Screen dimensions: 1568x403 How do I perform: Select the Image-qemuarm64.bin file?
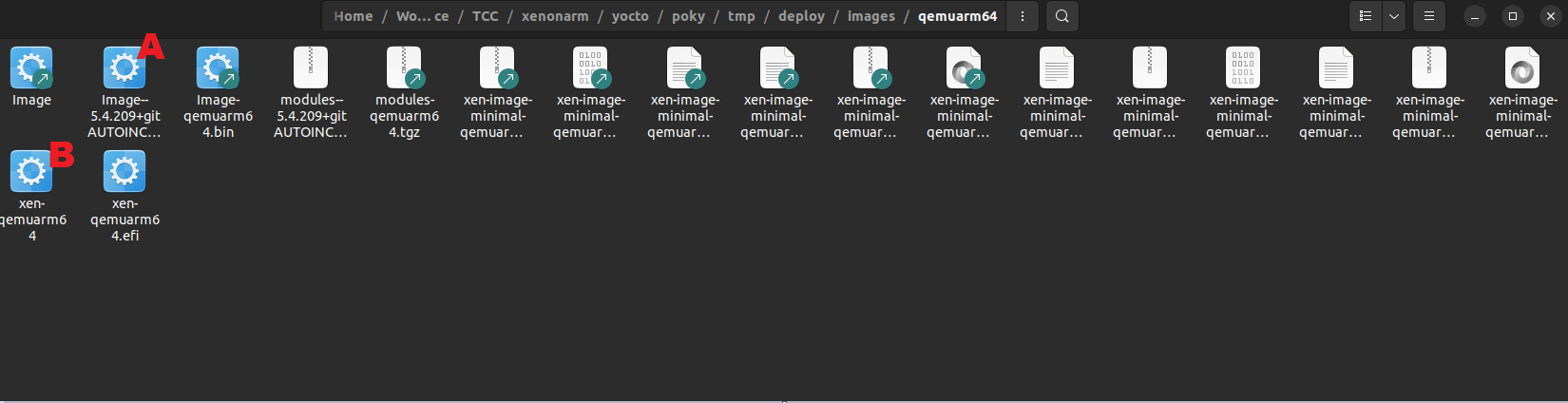pyautogui.click(x=218, y=68)
